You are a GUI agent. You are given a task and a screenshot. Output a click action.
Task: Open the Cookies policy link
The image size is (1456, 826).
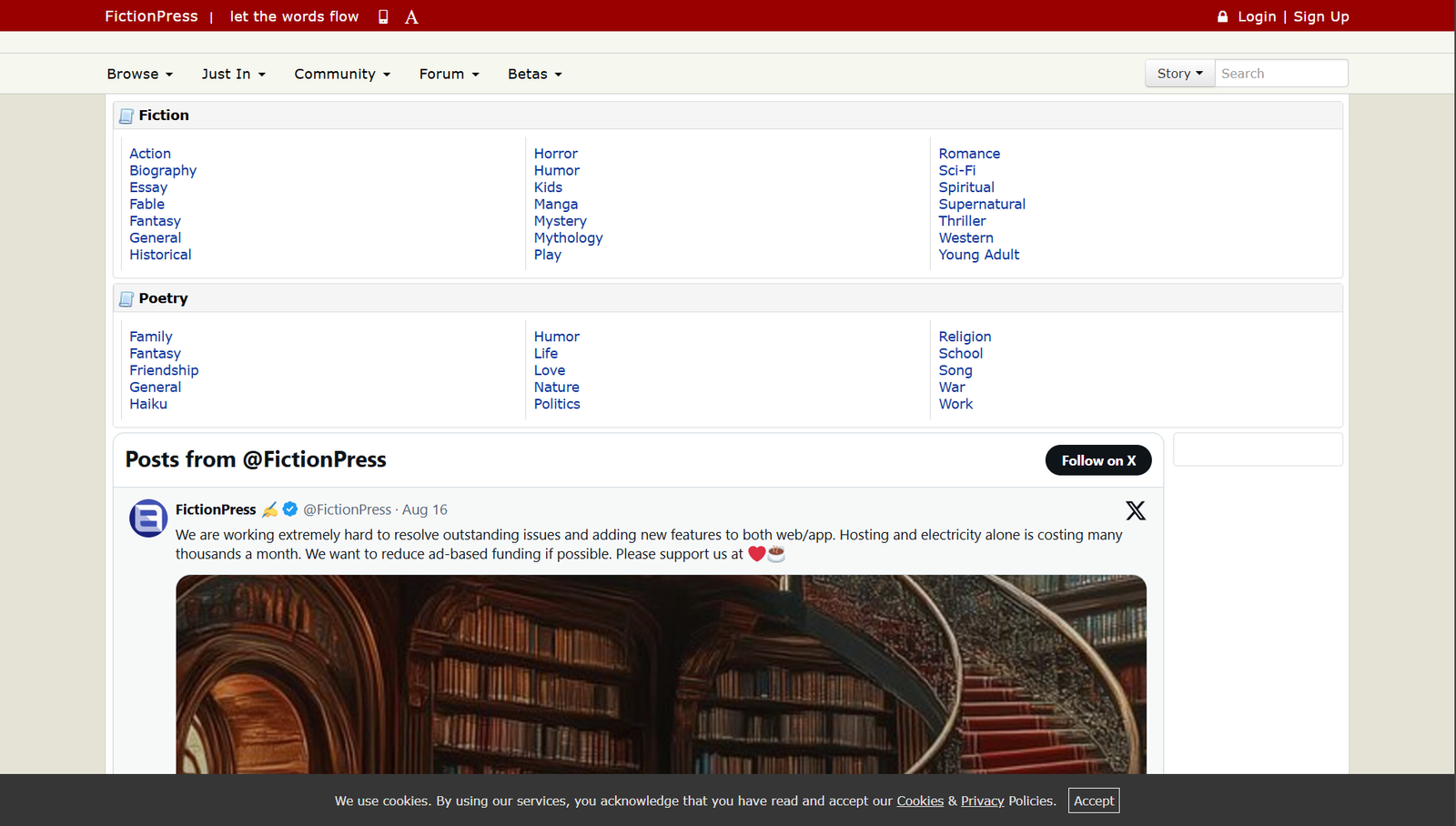click(920, 801)
